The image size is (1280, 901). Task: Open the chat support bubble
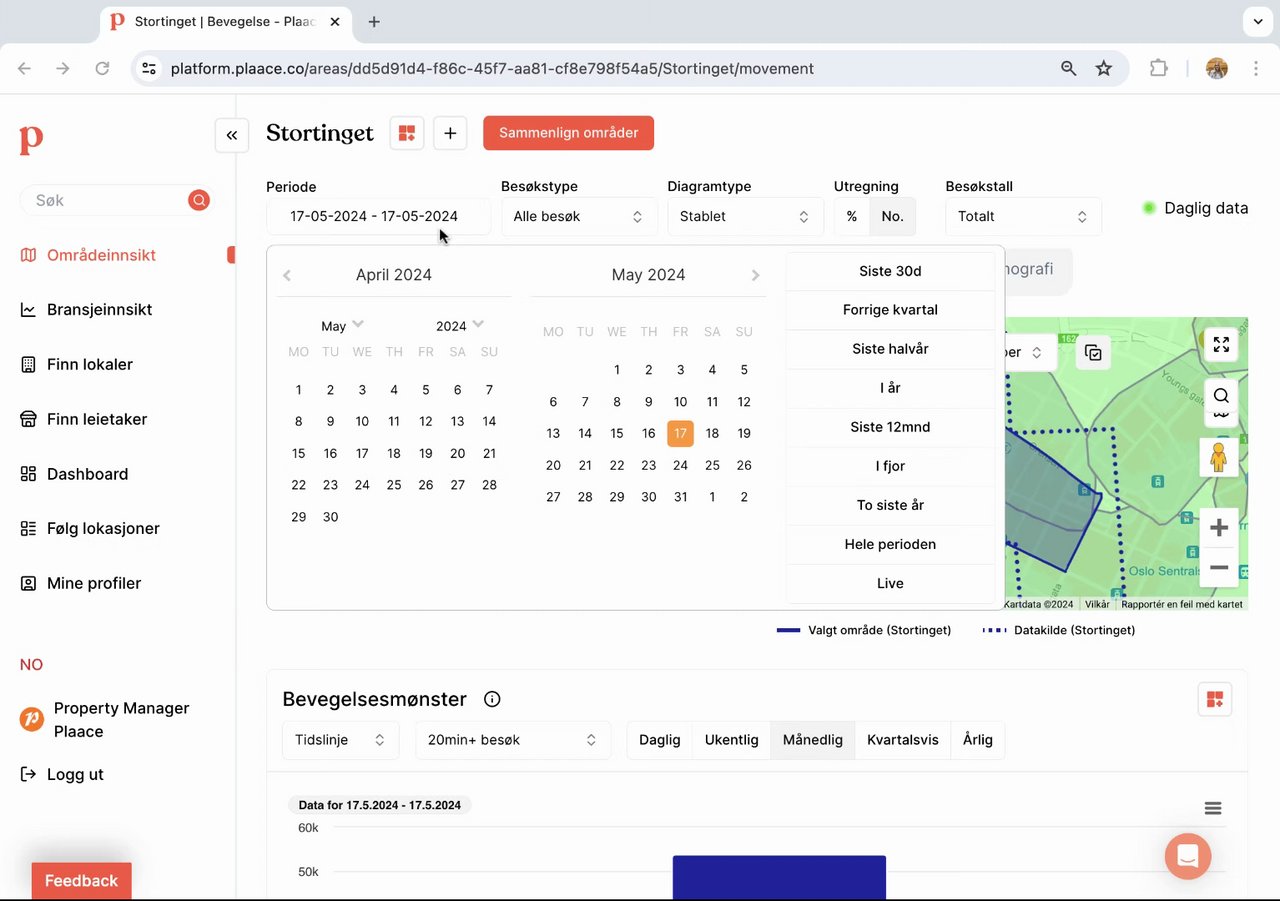click(1188, 856)
